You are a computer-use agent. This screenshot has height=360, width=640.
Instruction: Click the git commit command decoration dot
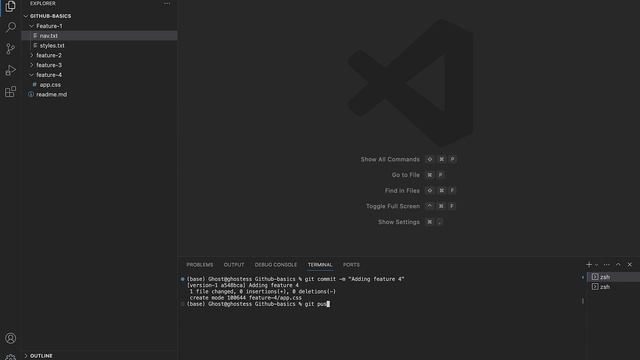point(182,279)
